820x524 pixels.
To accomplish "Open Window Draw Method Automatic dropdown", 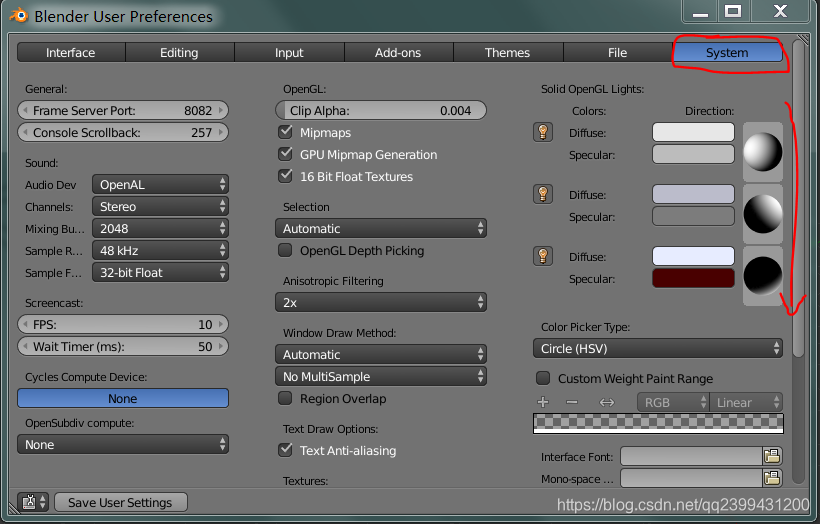I will click(x=381, y=354).
